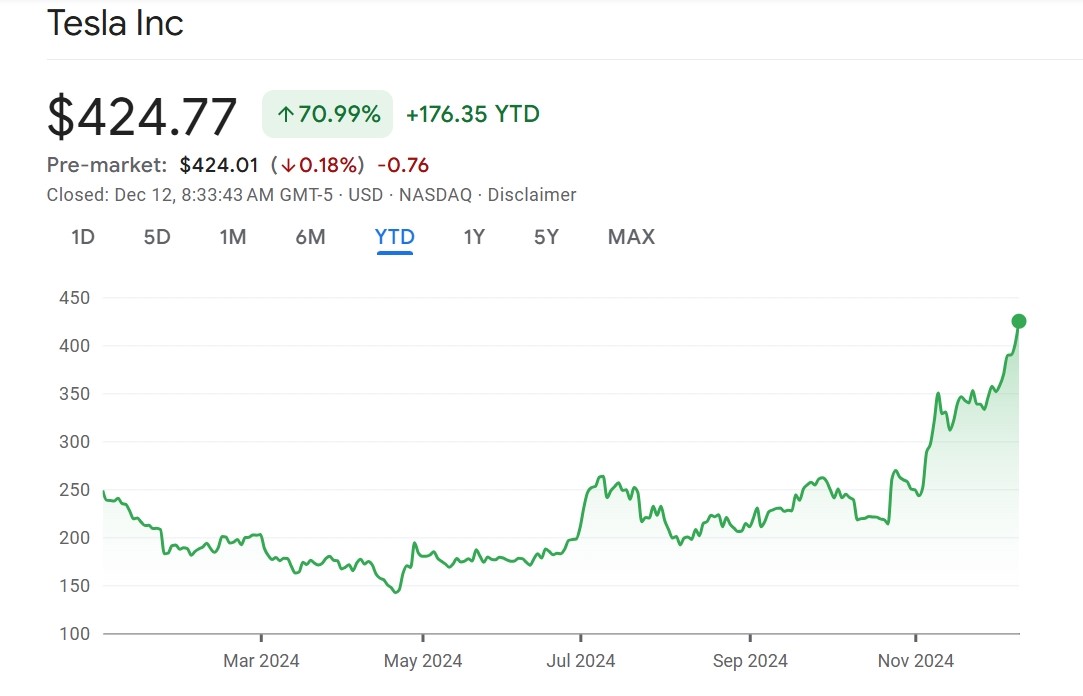Click the 70.99% gain badge

327,114
